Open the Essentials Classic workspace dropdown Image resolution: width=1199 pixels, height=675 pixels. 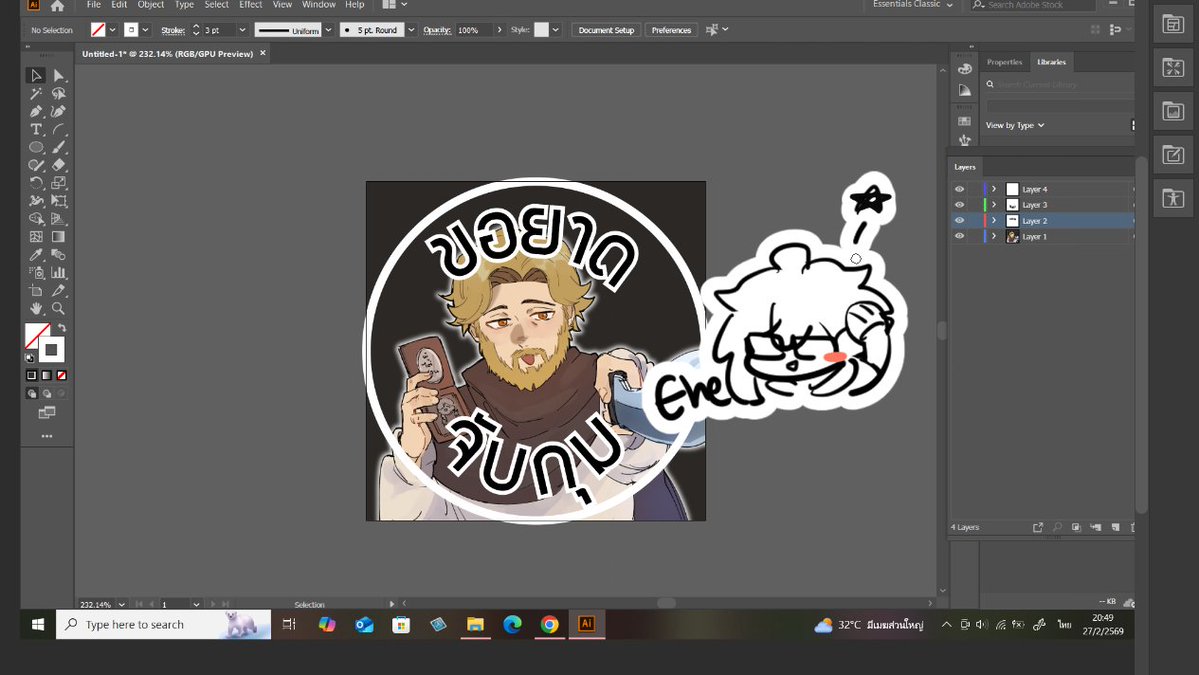pos(913,5)
